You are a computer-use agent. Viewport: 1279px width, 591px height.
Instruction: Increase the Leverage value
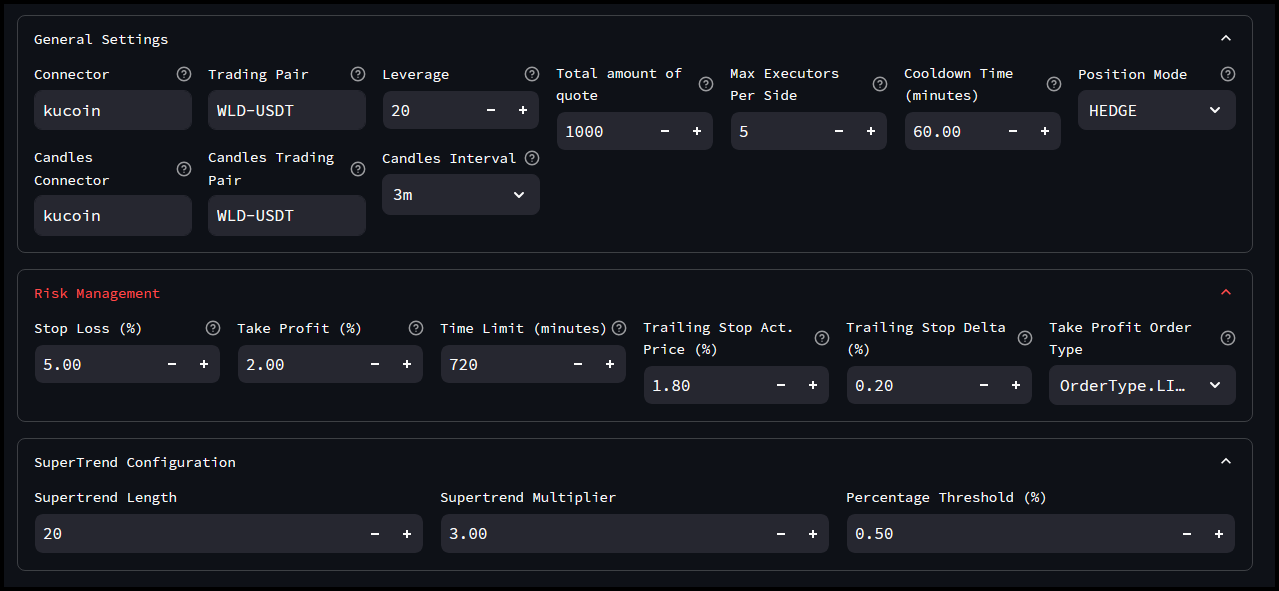[x=522, y=110]
